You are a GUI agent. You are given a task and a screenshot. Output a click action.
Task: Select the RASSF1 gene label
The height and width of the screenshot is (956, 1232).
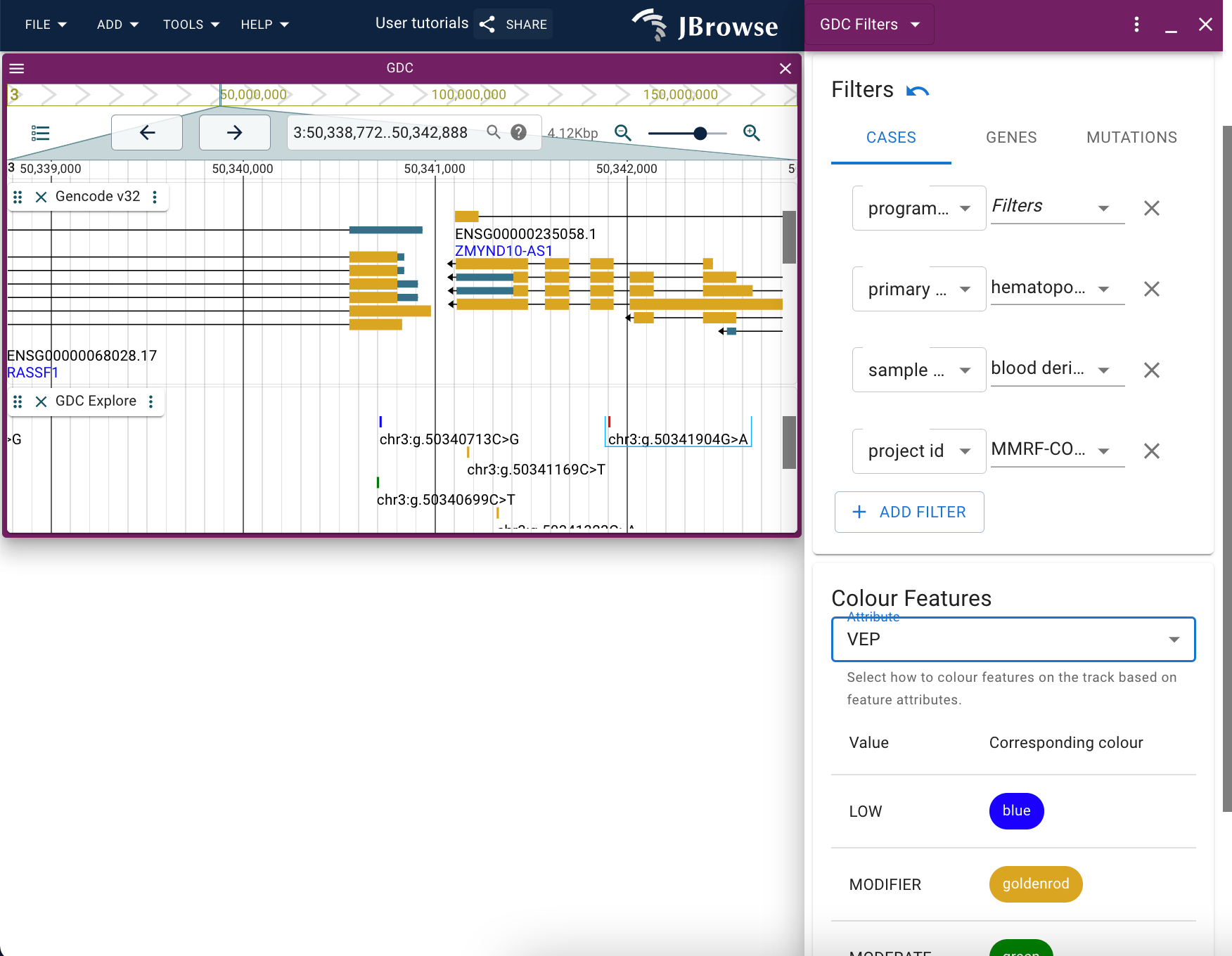pos(32,373)
